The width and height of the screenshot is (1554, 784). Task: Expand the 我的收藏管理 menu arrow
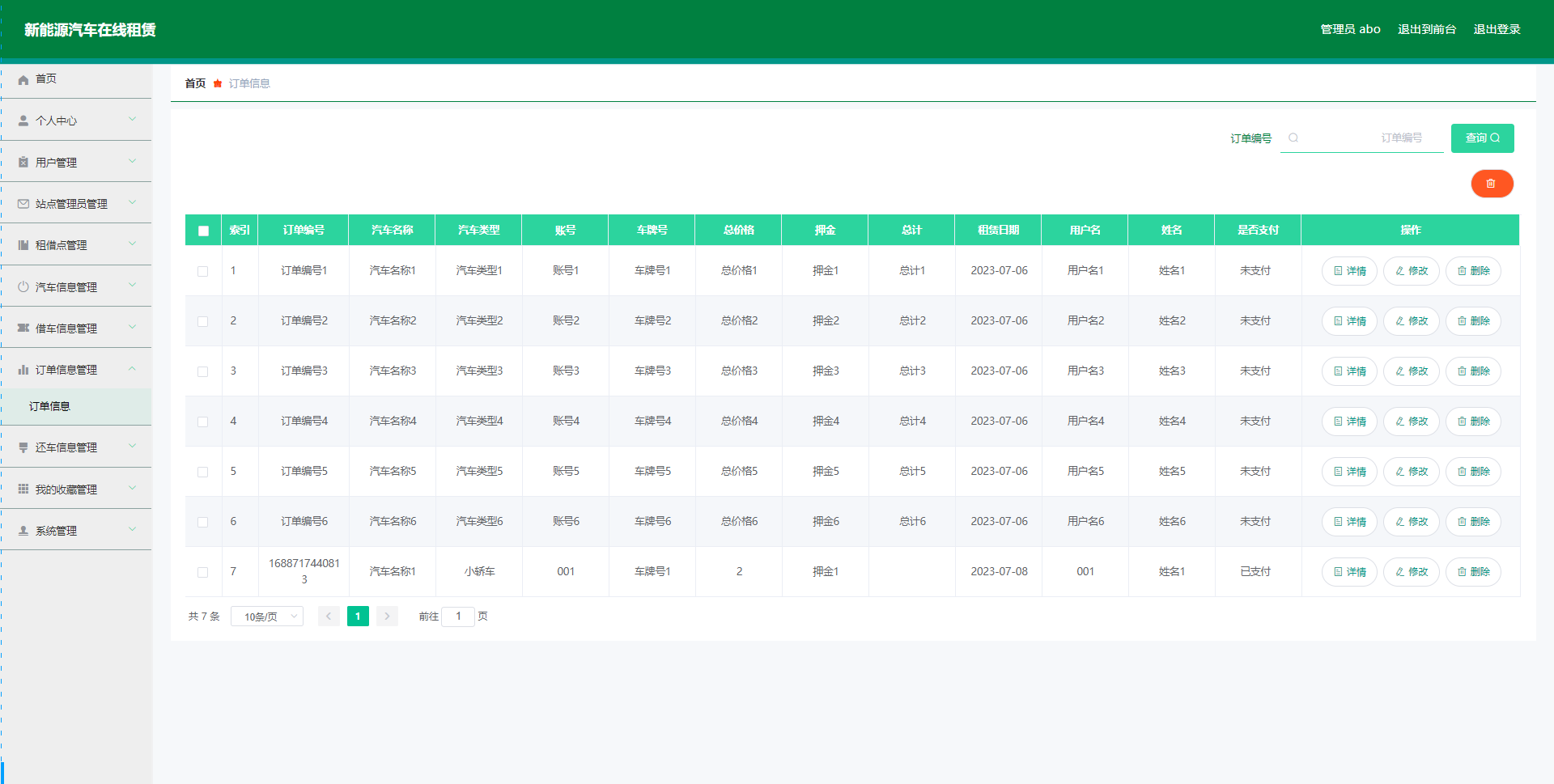132,488
